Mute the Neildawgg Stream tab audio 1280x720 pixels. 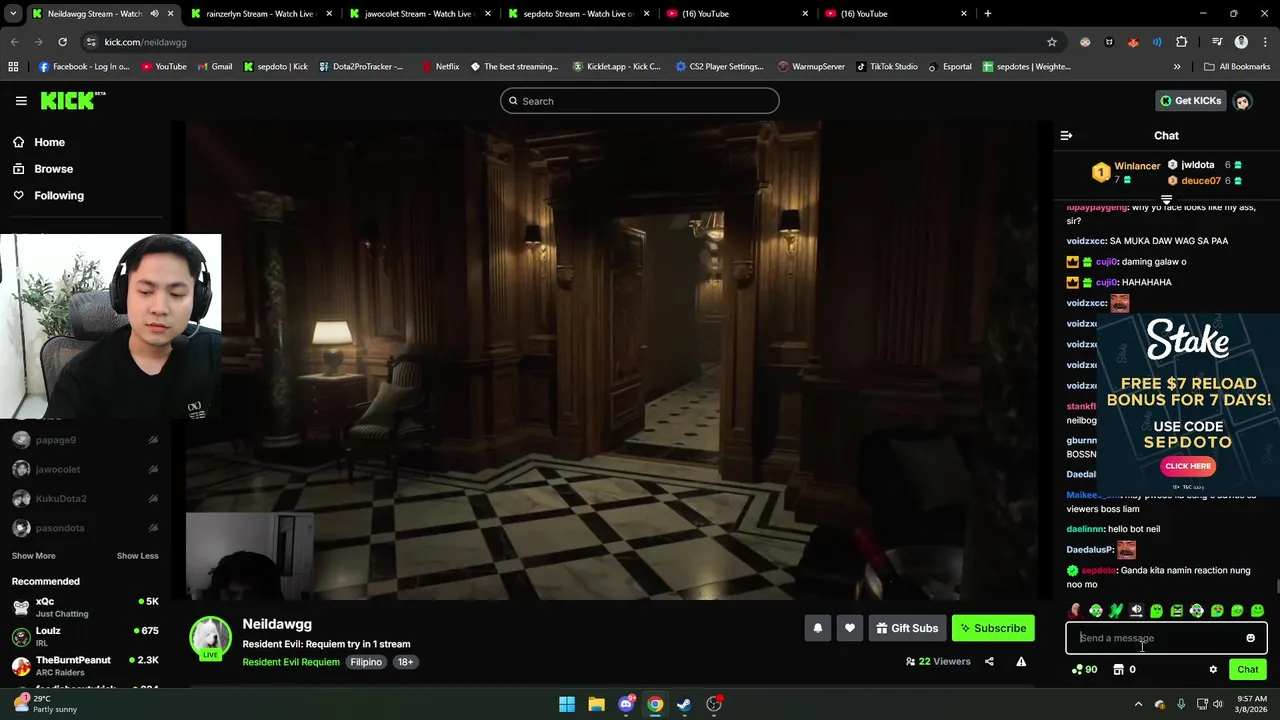tap(154, 14)
